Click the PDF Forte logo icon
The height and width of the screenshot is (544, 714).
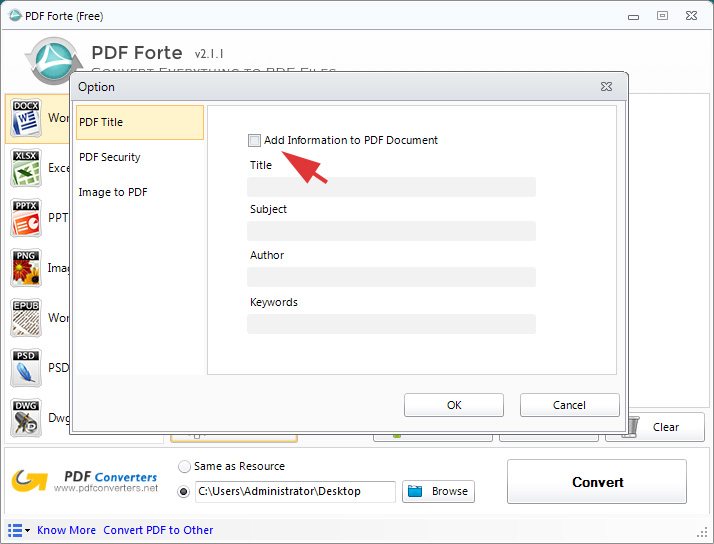pyautogui.click(x=53, y=61)
